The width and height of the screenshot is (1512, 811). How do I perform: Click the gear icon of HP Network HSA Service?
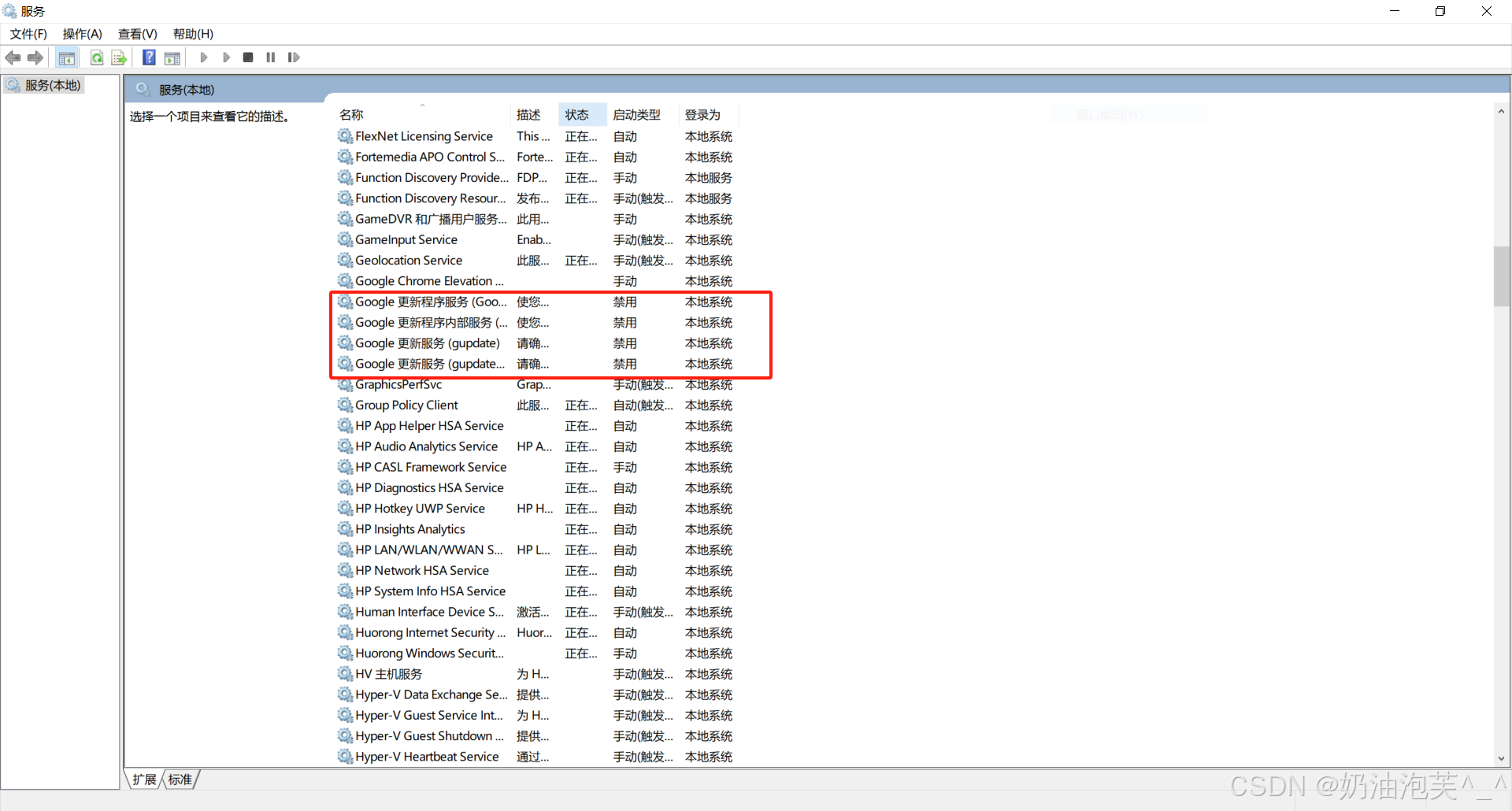point(345,570)
